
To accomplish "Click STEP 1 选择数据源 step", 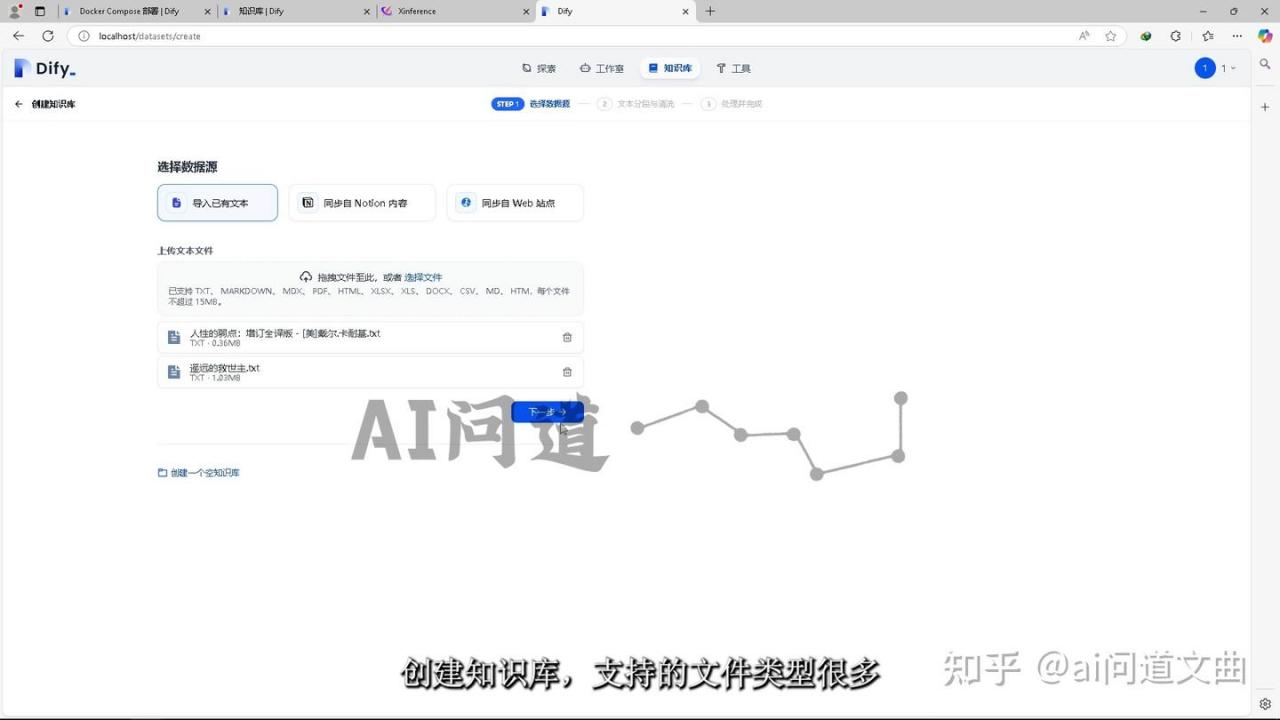I will [x=531, y=104].
